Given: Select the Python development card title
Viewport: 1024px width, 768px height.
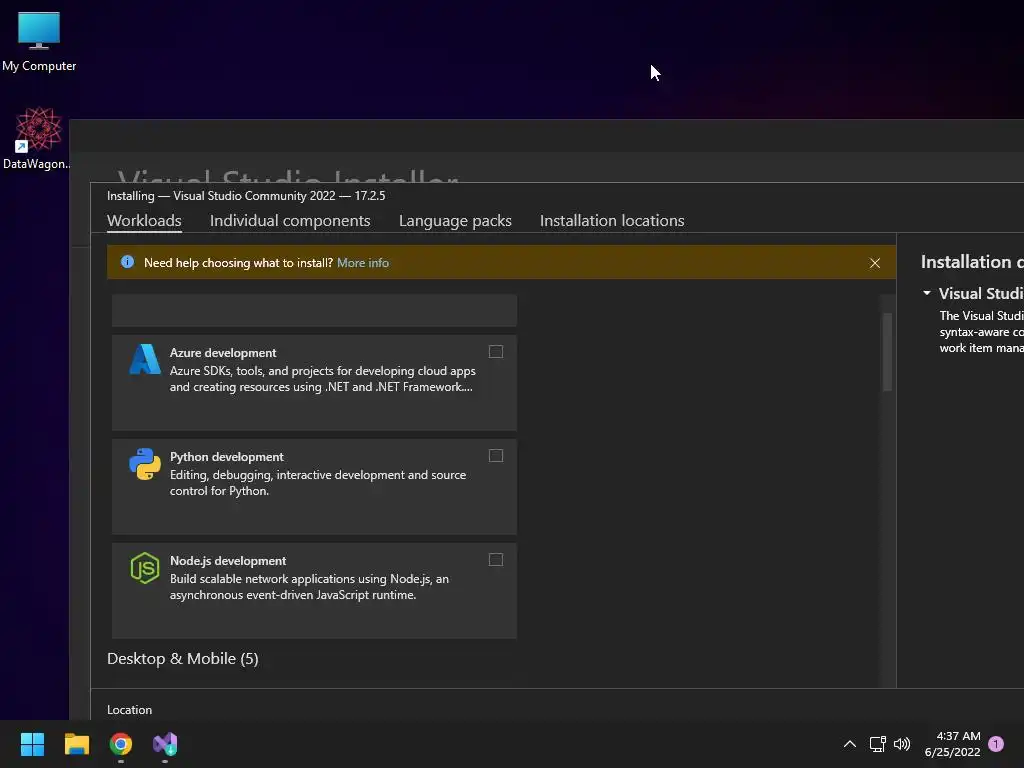Looking at the screenshot, I should (227, 456).
